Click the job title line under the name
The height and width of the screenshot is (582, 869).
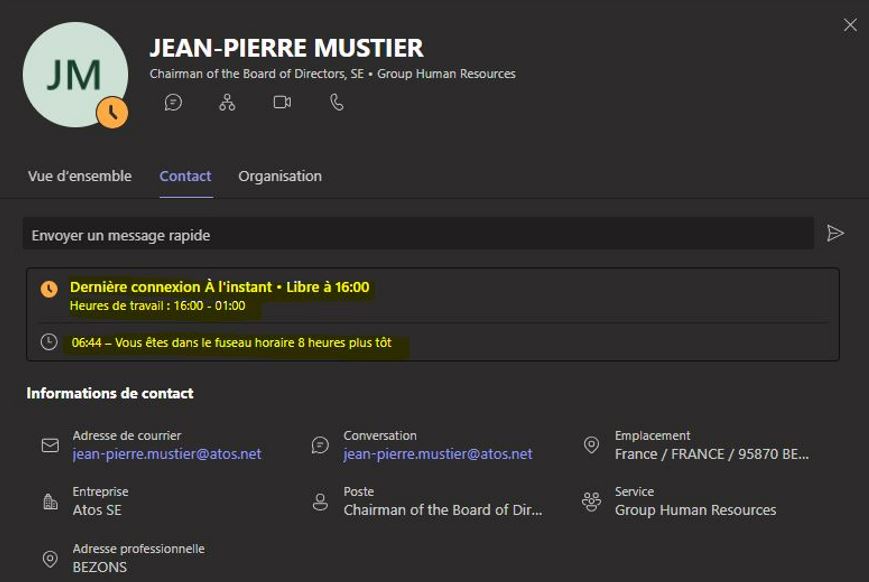point(333,74)
